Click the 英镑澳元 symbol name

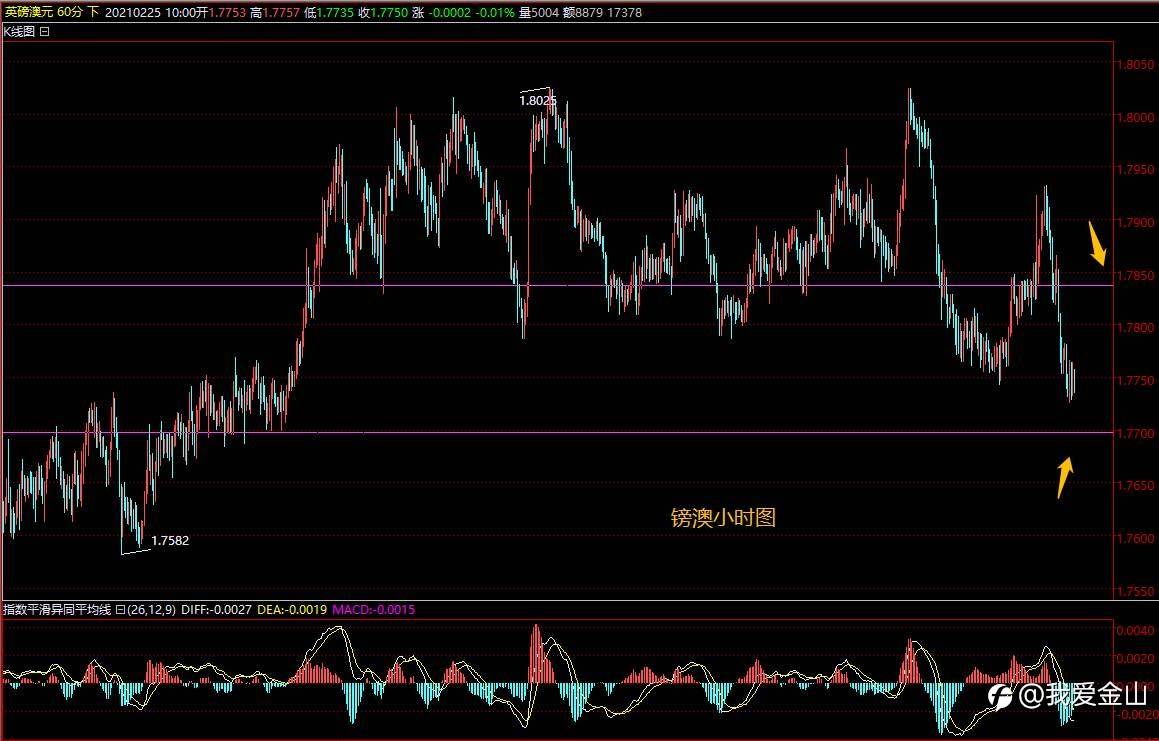point(29,12)
